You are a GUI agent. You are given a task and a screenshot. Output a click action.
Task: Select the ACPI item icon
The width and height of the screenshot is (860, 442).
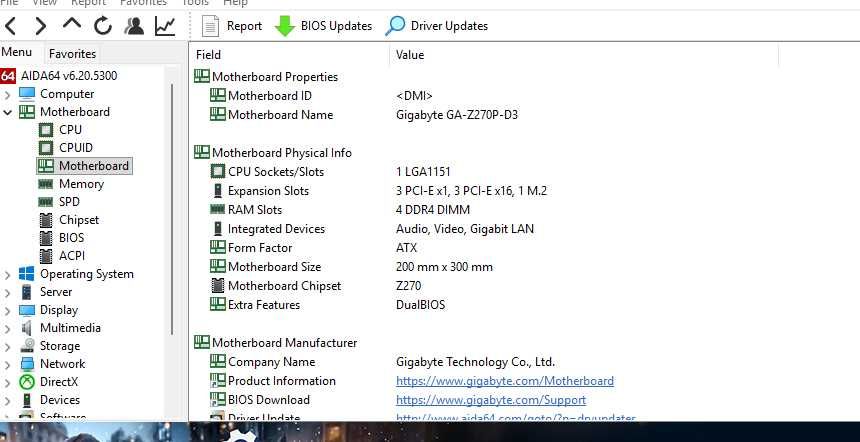coord(46,256)
